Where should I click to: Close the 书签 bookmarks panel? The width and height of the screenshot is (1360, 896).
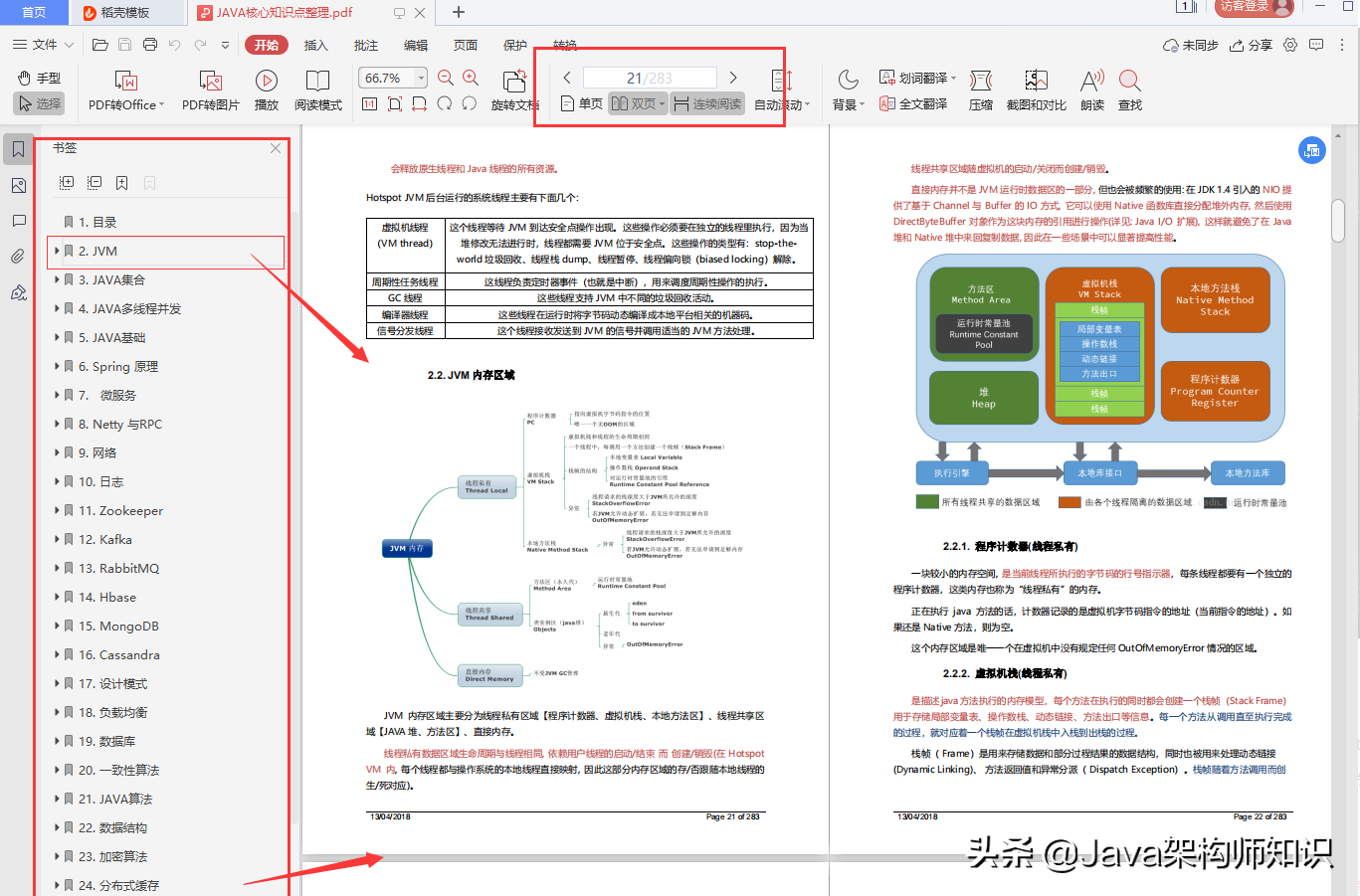pyautogui.click(x=276, y=148)
